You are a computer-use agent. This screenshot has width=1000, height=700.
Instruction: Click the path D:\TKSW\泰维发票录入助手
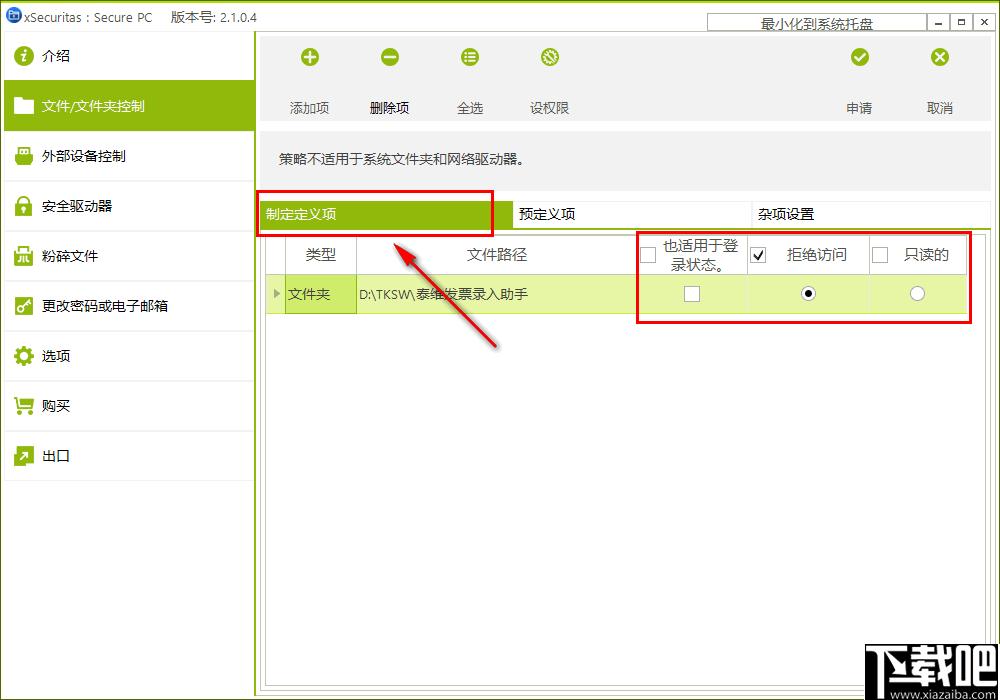click(444, 295)
